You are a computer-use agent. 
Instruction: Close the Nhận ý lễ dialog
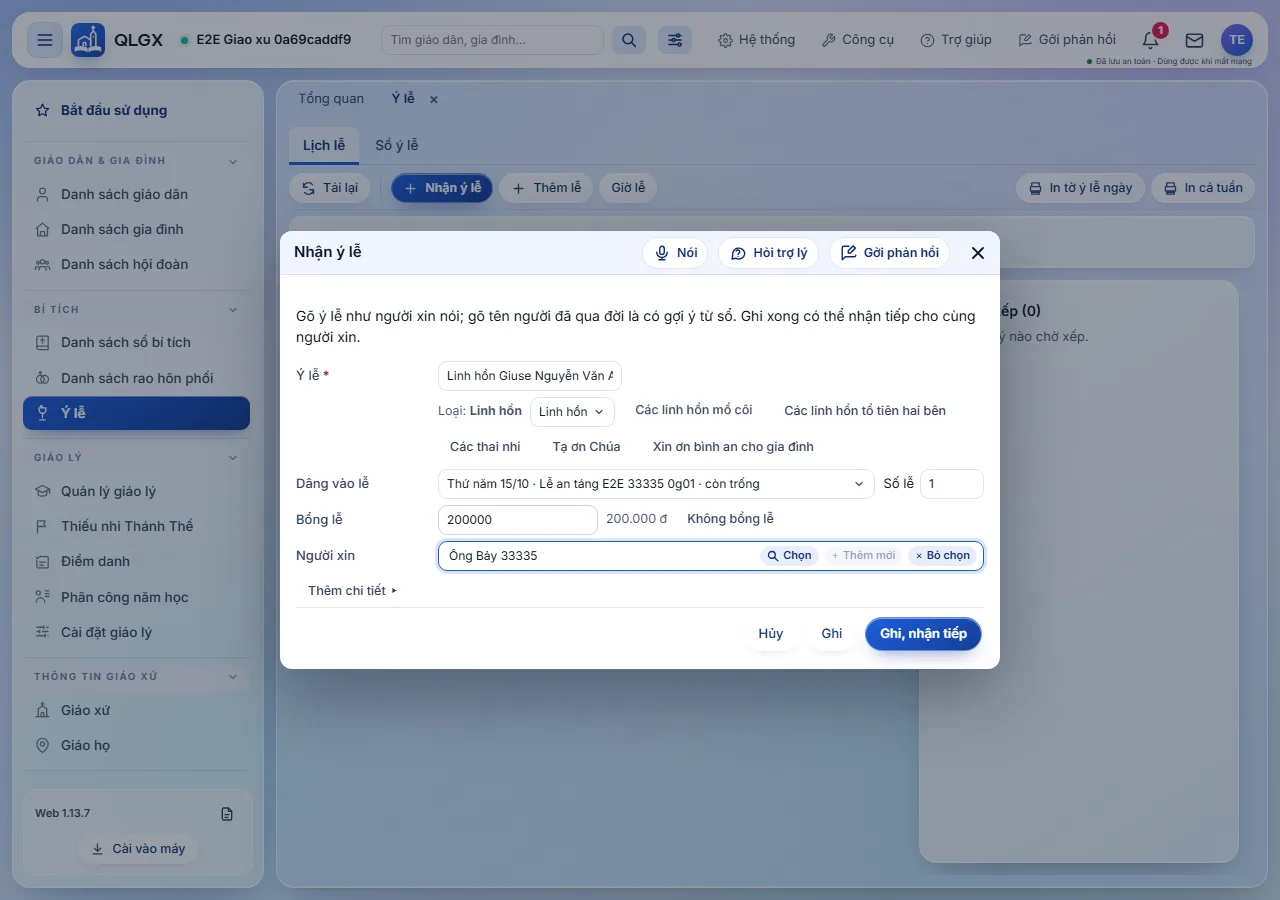tap(978, 253)
